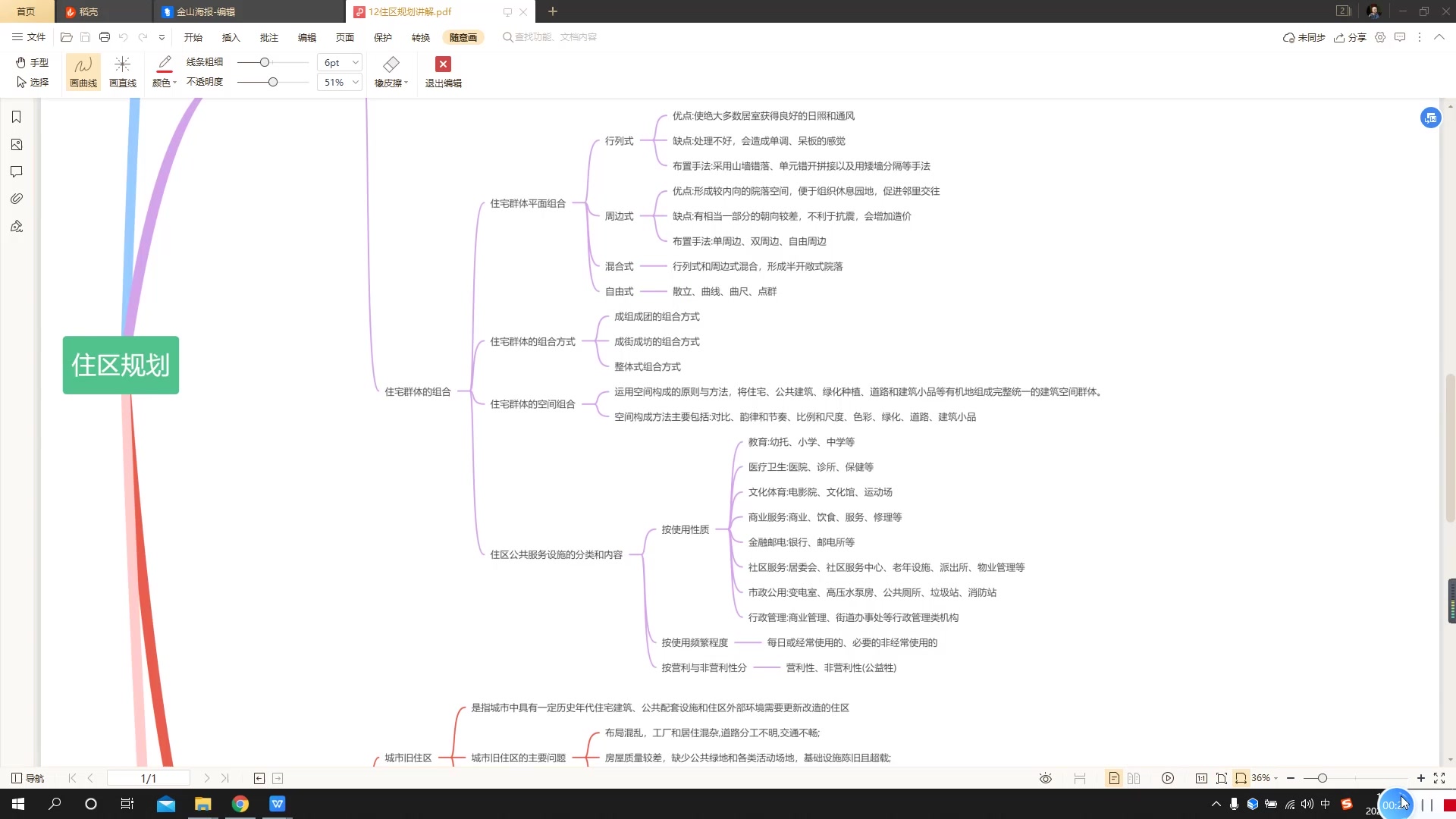Viewport: 1456px width, 819px height.
Task: Open the 插入 ribbon tab
Action: [x=231, y=37]
